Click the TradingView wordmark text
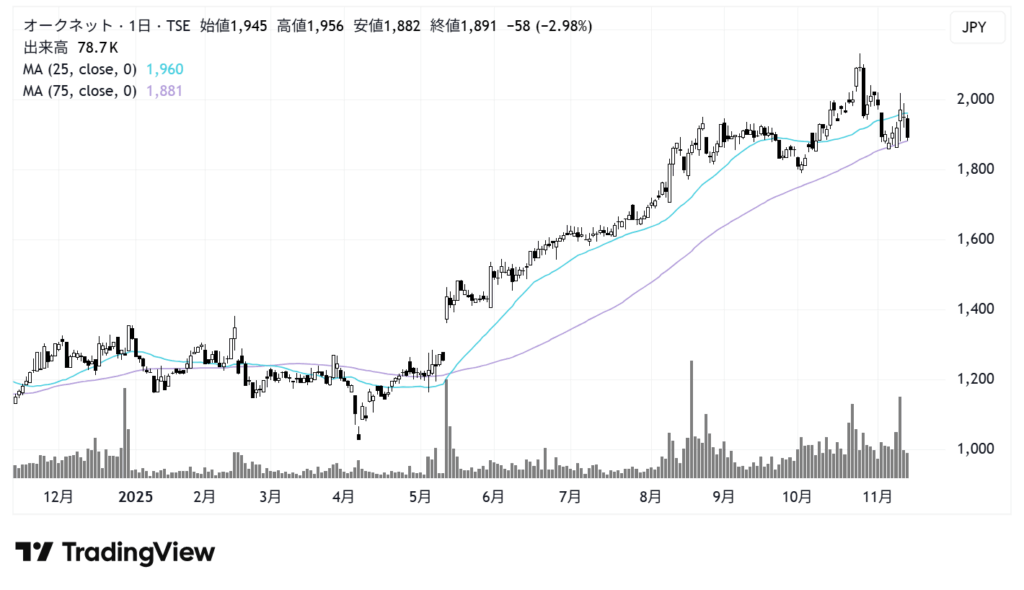 (138, 553)
